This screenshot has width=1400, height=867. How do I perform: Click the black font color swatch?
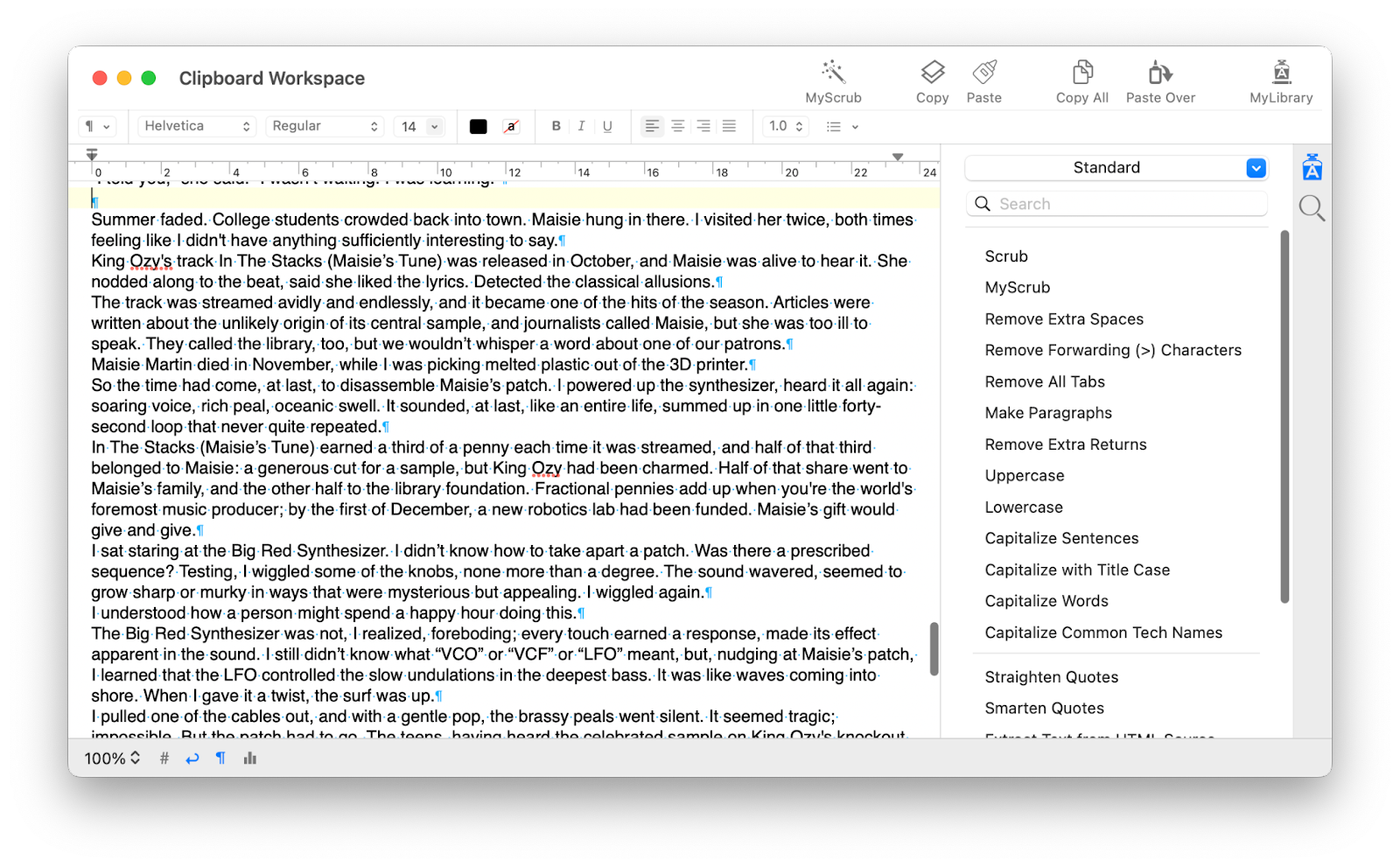(x=478, y=126)
